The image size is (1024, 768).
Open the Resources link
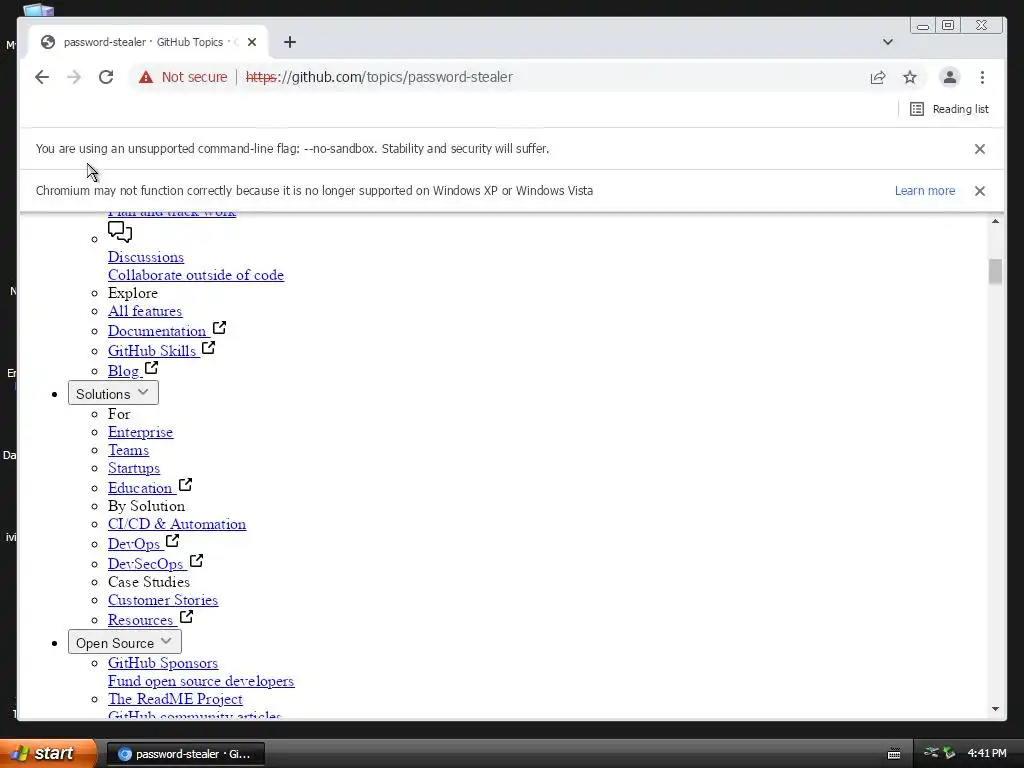click(141, 620)
